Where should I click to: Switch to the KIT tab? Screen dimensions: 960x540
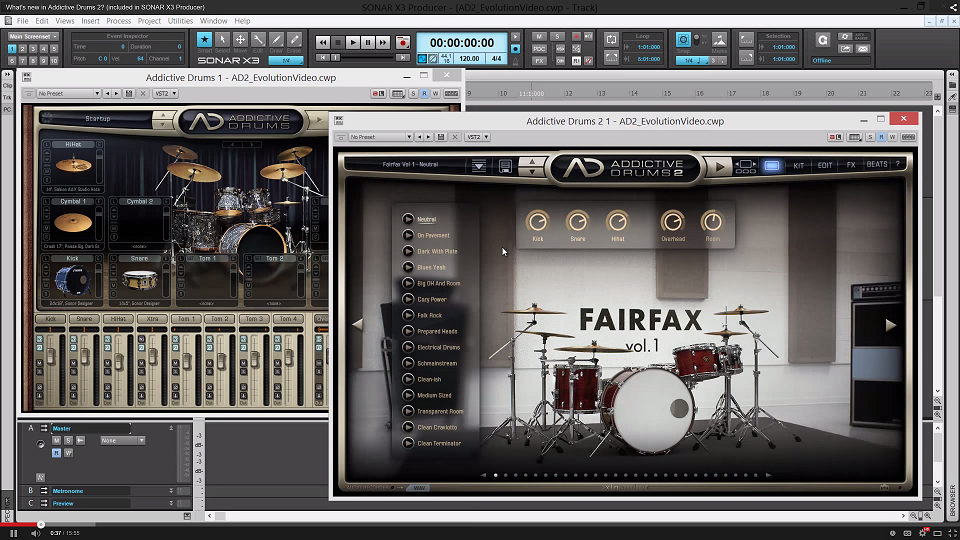click(x=798, y=165)
